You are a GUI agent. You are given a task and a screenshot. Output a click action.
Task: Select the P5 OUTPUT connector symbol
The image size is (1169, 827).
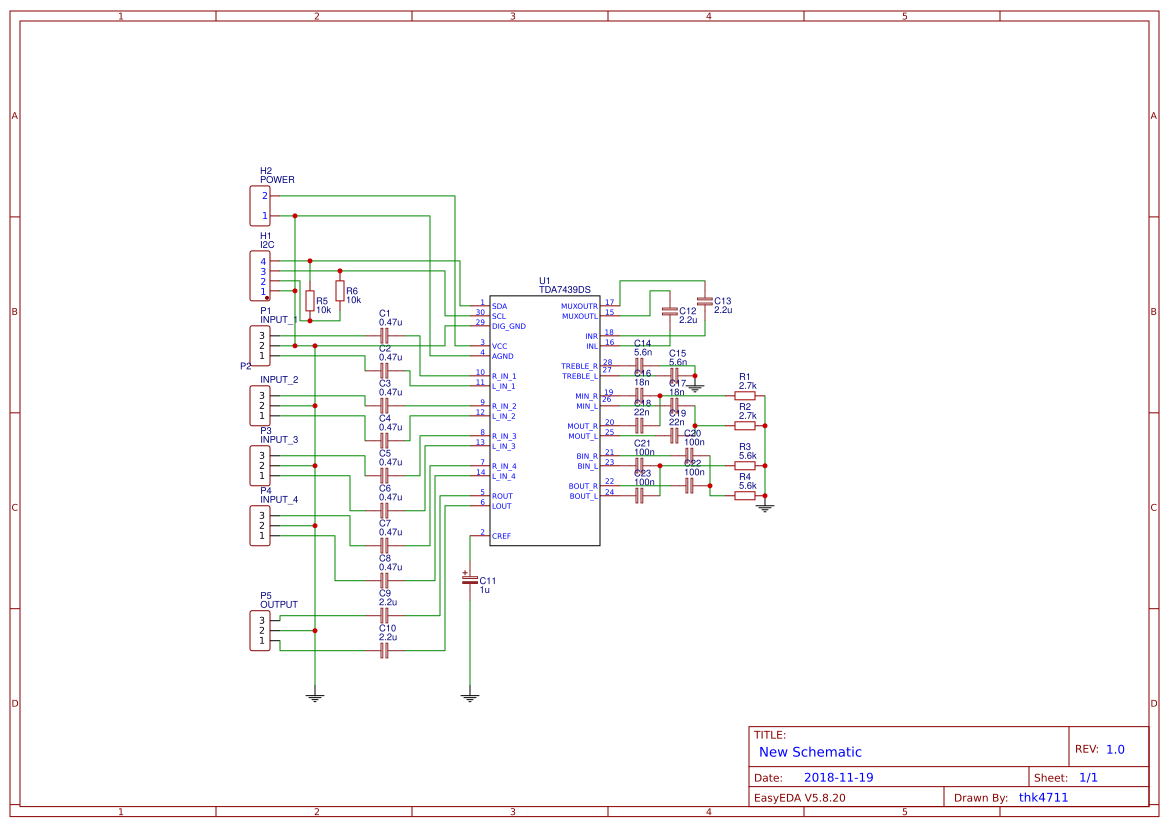[x=259, y=631]
